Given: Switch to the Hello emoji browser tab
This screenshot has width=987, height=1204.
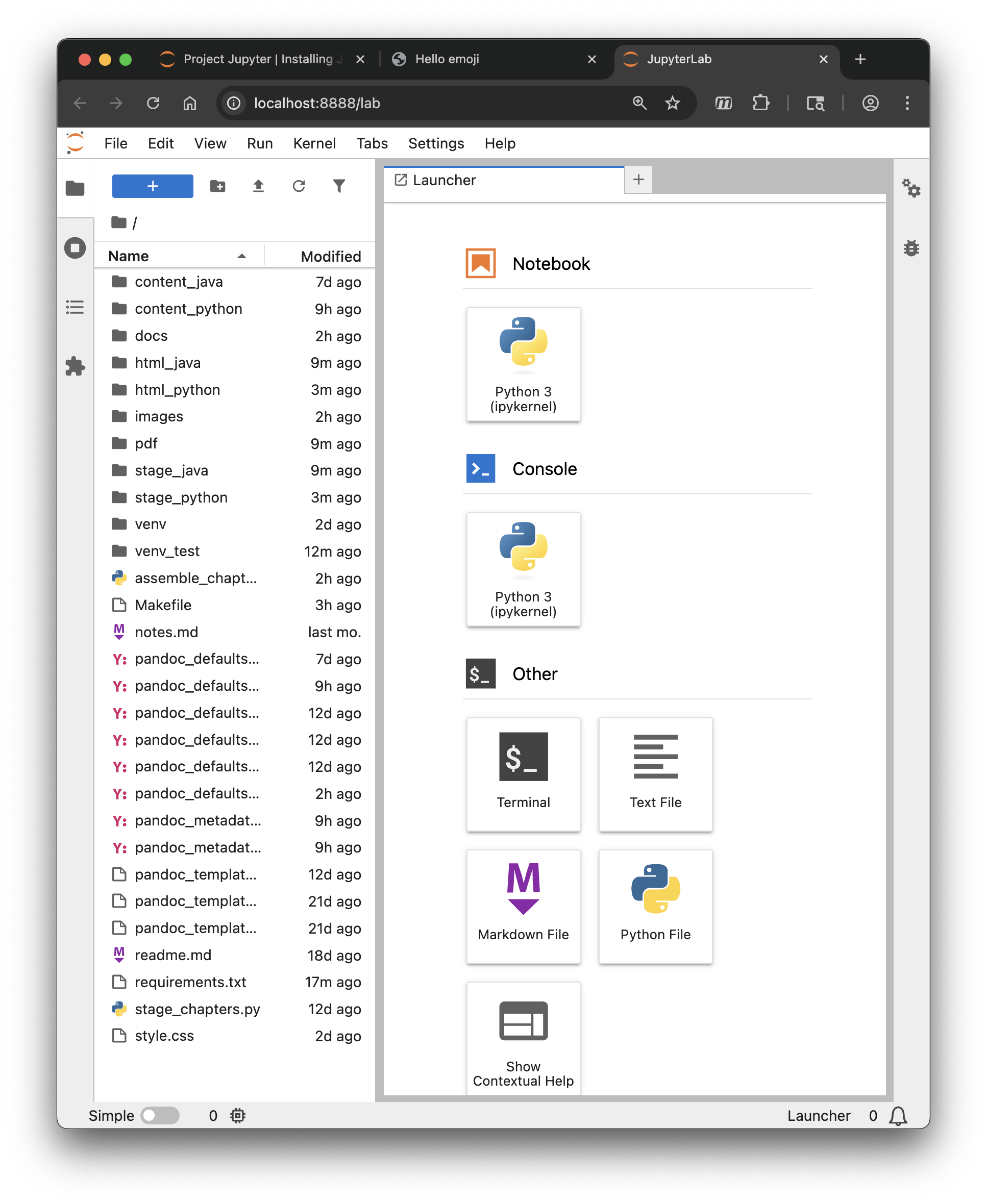Looking at the screenshot, I should tap(495, 59).
